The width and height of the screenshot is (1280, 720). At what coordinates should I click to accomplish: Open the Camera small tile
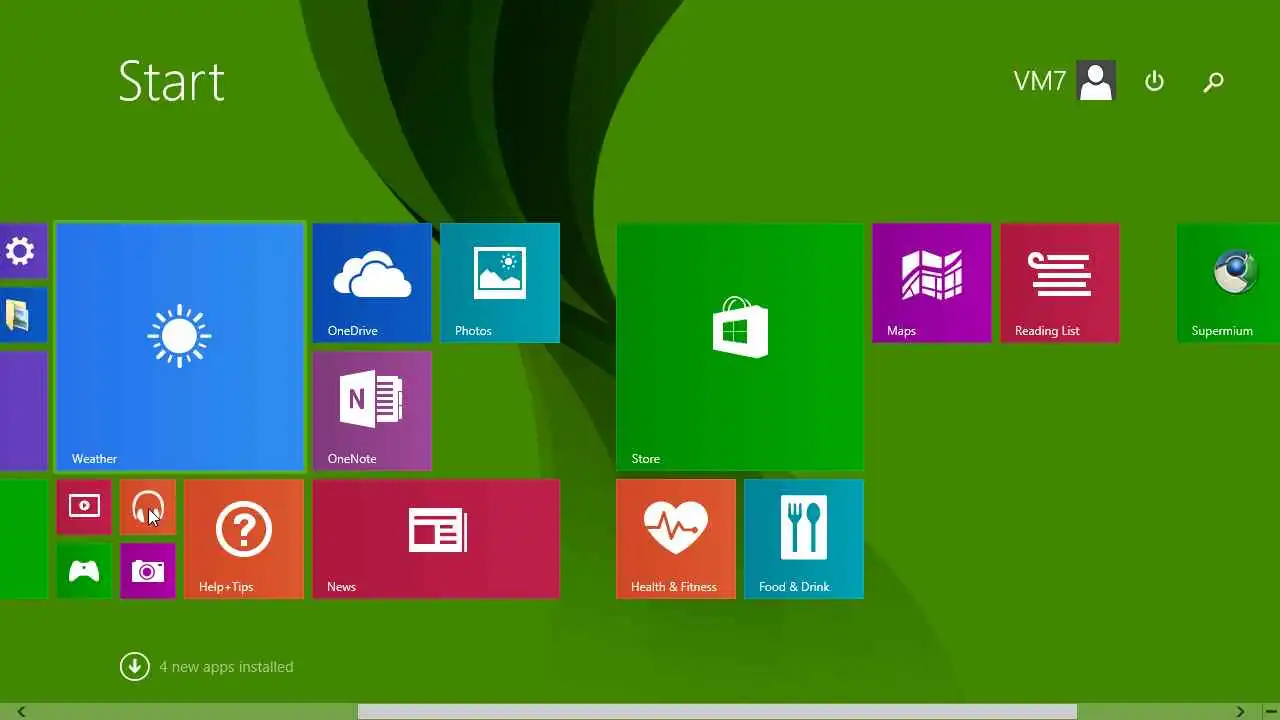148,571
